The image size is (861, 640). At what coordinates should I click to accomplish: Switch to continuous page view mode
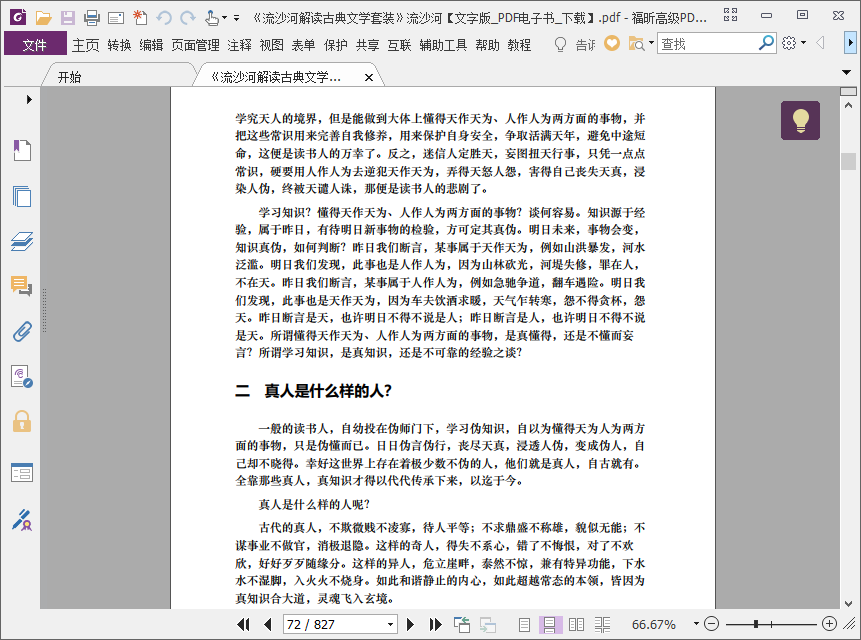tap(550, 624)
